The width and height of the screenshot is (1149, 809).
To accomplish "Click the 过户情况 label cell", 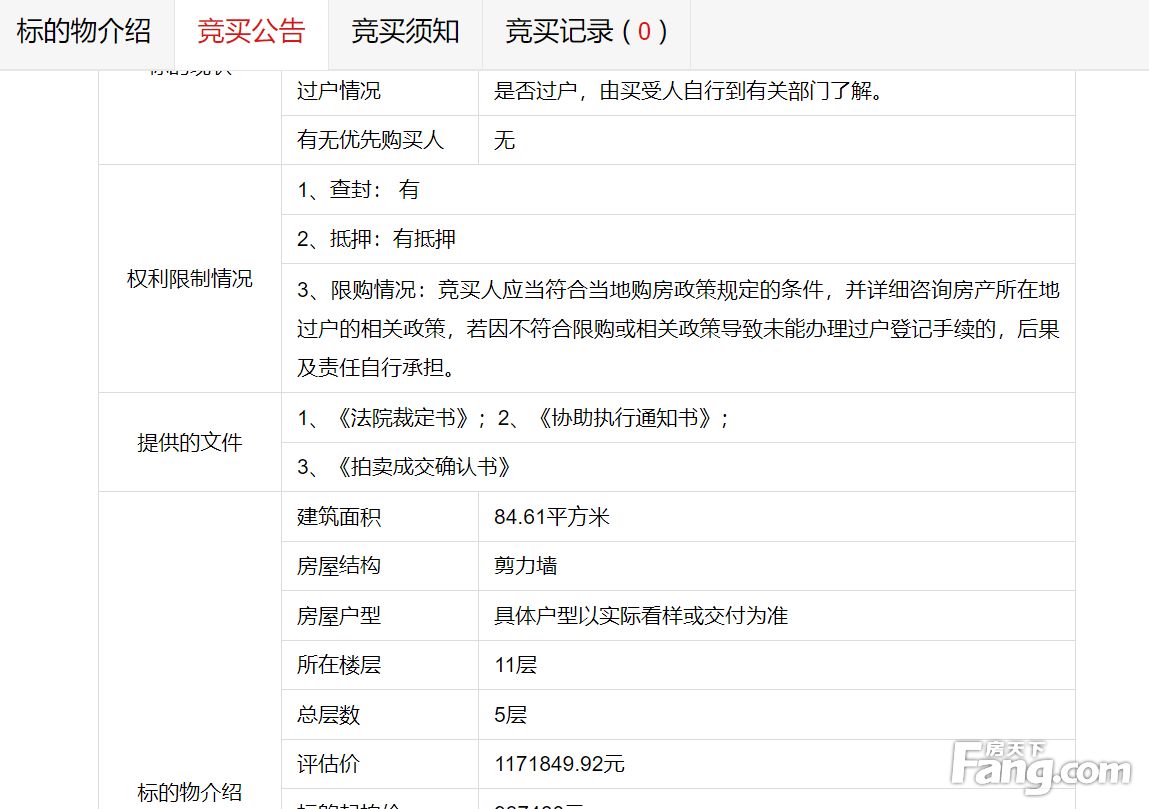I will coord(339,91).
